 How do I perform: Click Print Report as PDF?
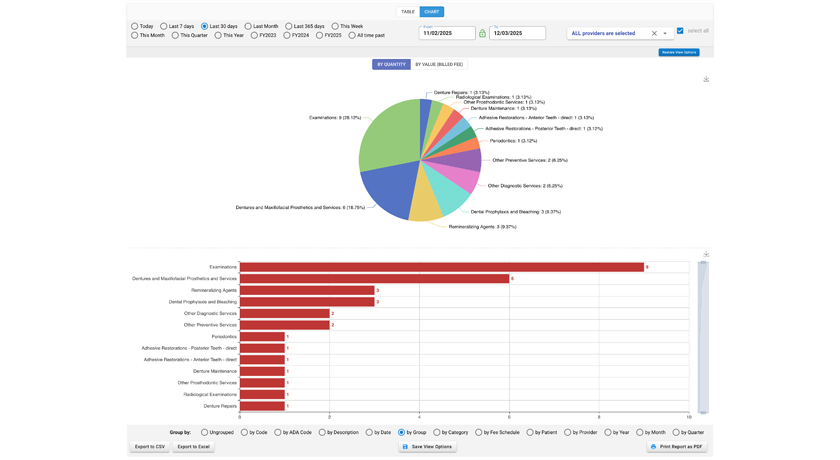[677, 447]
